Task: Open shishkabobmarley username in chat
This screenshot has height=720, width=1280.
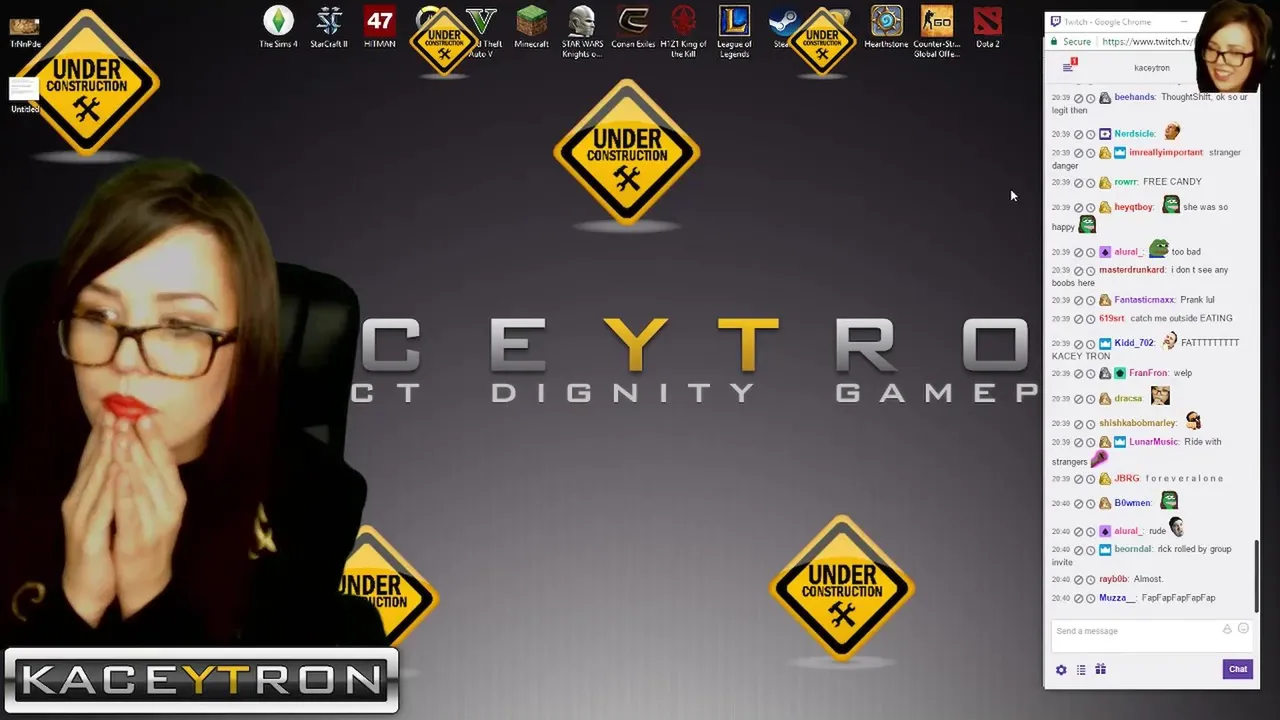Action: 1137,423
